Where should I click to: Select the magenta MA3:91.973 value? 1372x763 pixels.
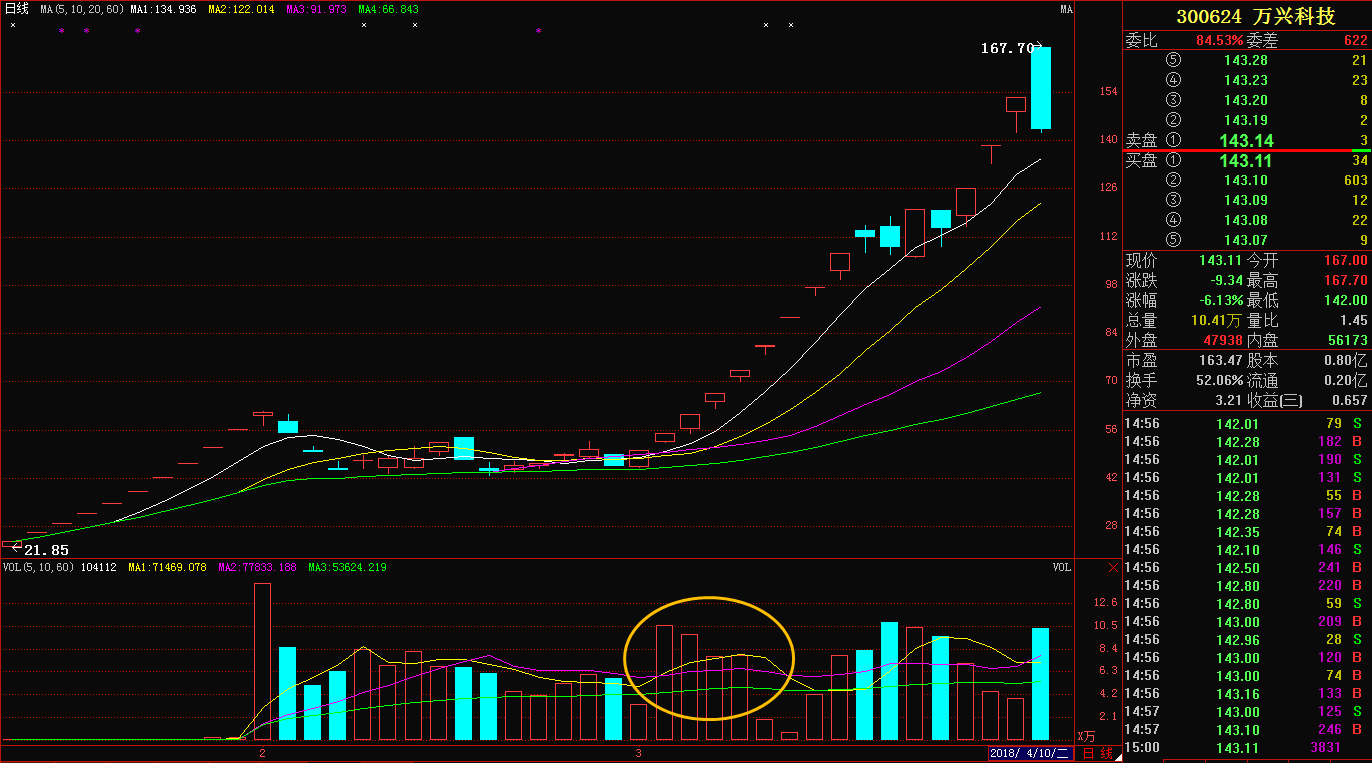coord(316,9)
